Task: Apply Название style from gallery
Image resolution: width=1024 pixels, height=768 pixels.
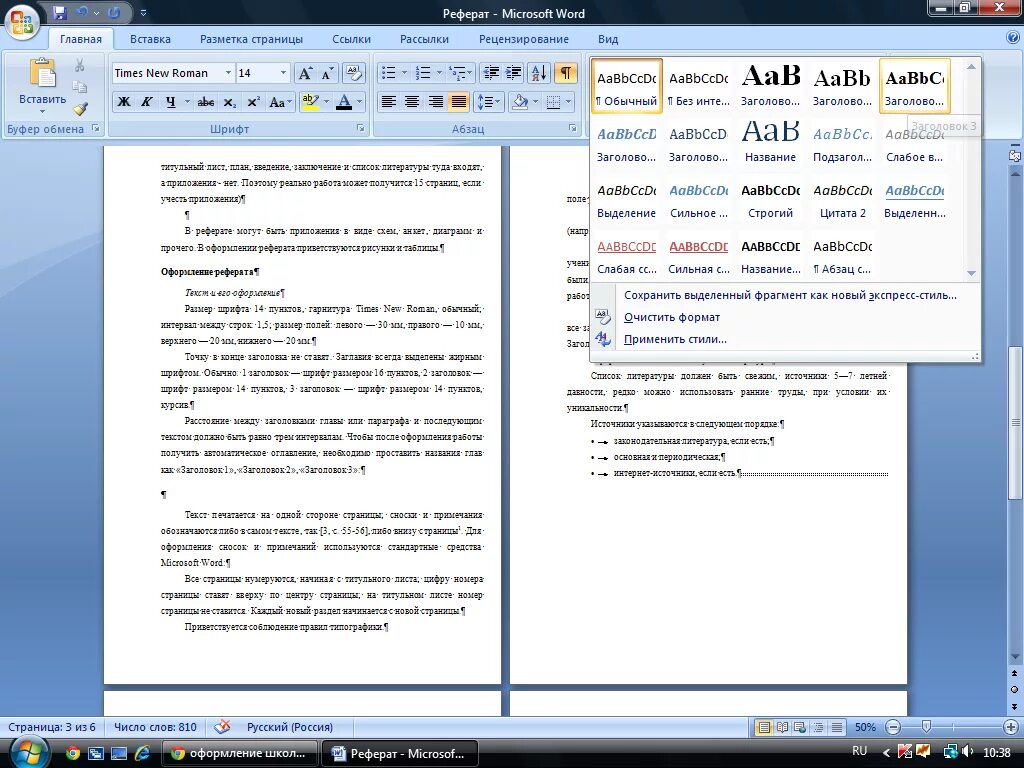Action: pyautogui.click(x=771, y=142)
